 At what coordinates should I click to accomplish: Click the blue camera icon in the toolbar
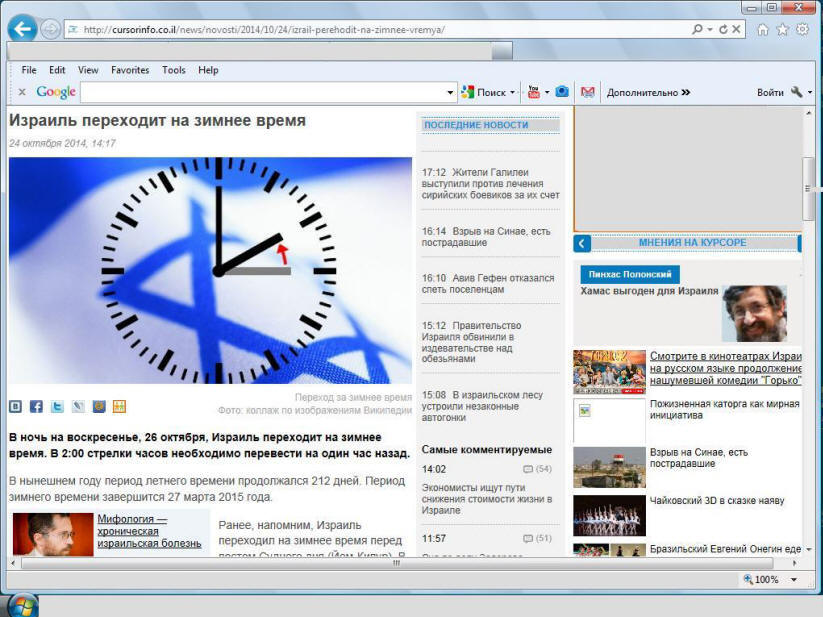click(x=562, y=92)
